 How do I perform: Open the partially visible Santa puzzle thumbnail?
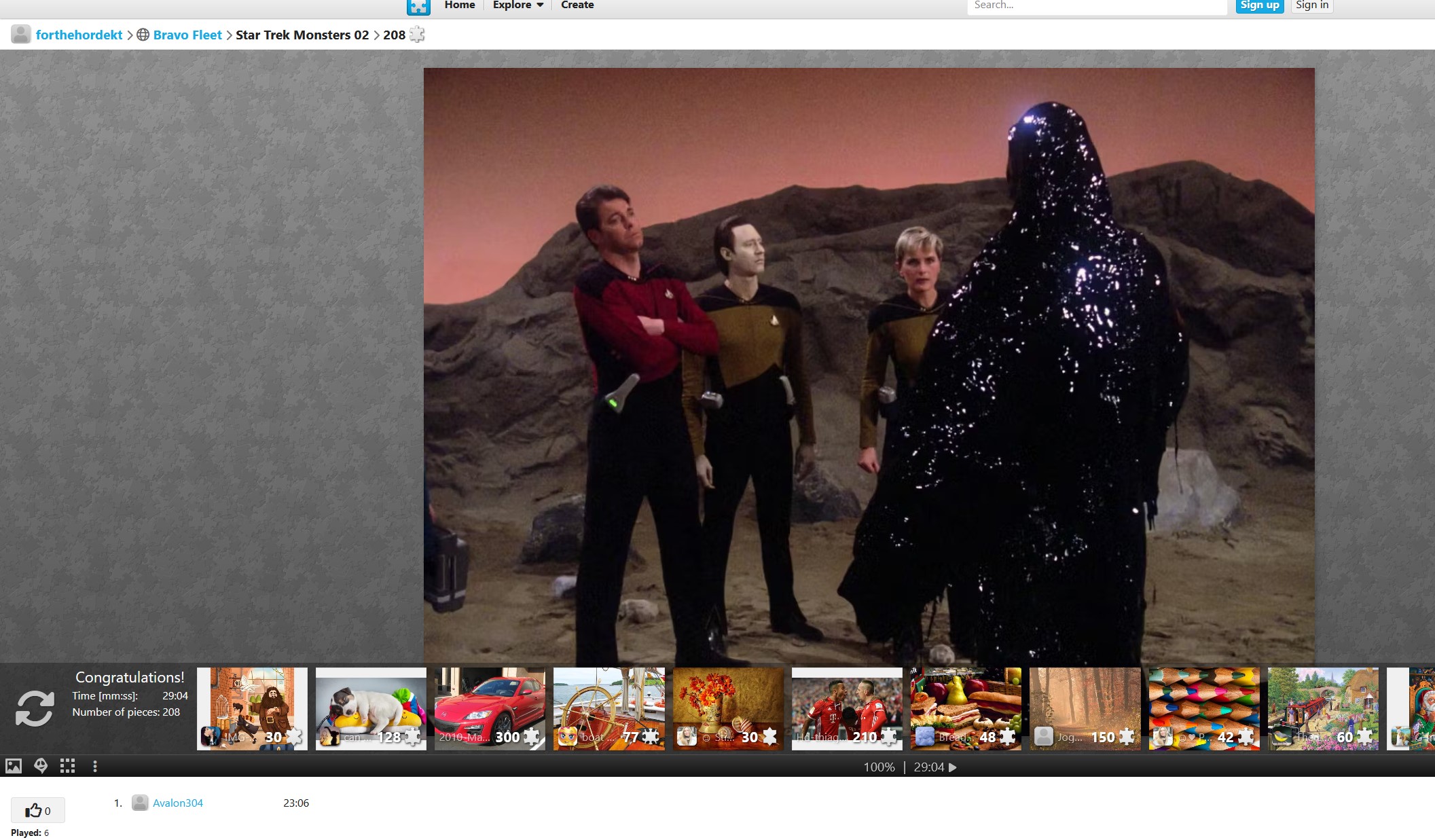[x=1411, y=708]
